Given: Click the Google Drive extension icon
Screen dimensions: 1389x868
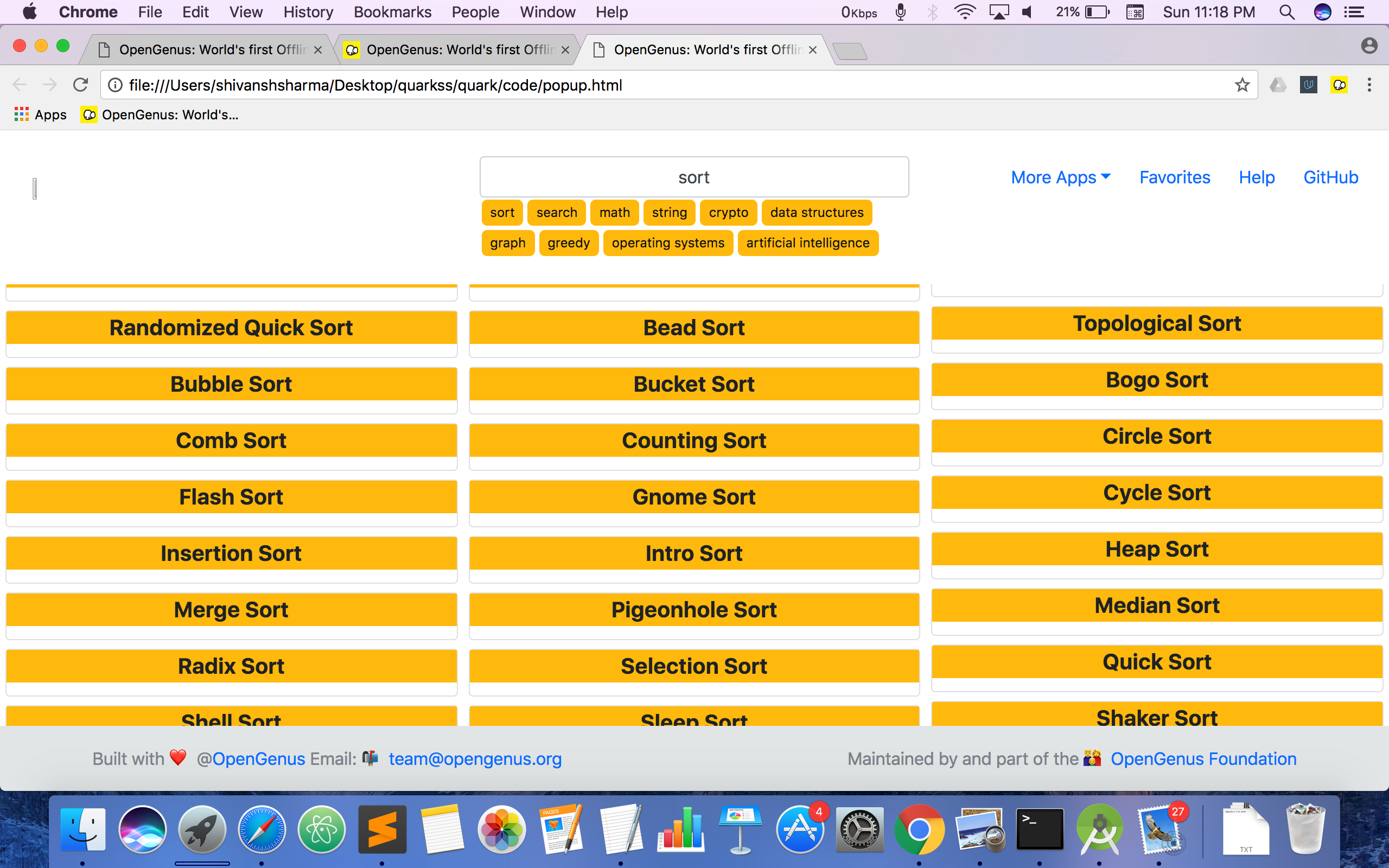Looking at the screenshot, I should pyautogui.click(x=1278, y=85).
